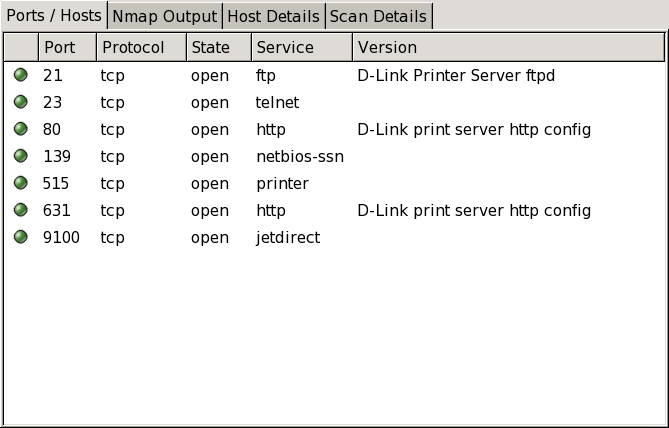Switch to the Nmap Output tab

click(165, 16)
